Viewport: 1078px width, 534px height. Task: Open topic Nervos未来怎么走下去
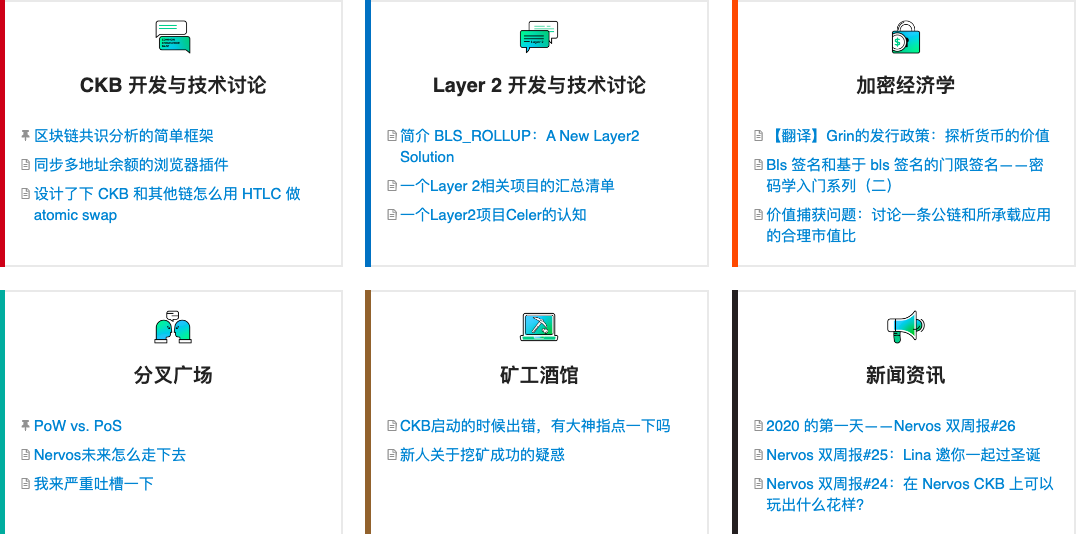pyautogui.click(x=110, y=455)
